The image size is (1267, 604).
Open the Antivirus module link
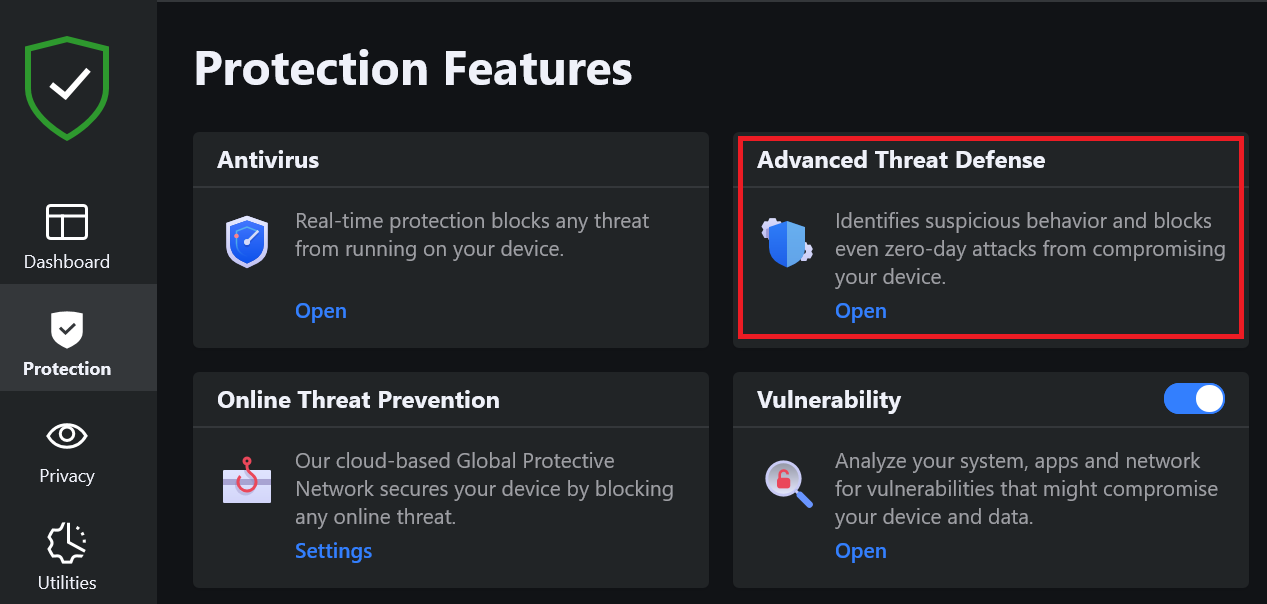tap(321, 311)
